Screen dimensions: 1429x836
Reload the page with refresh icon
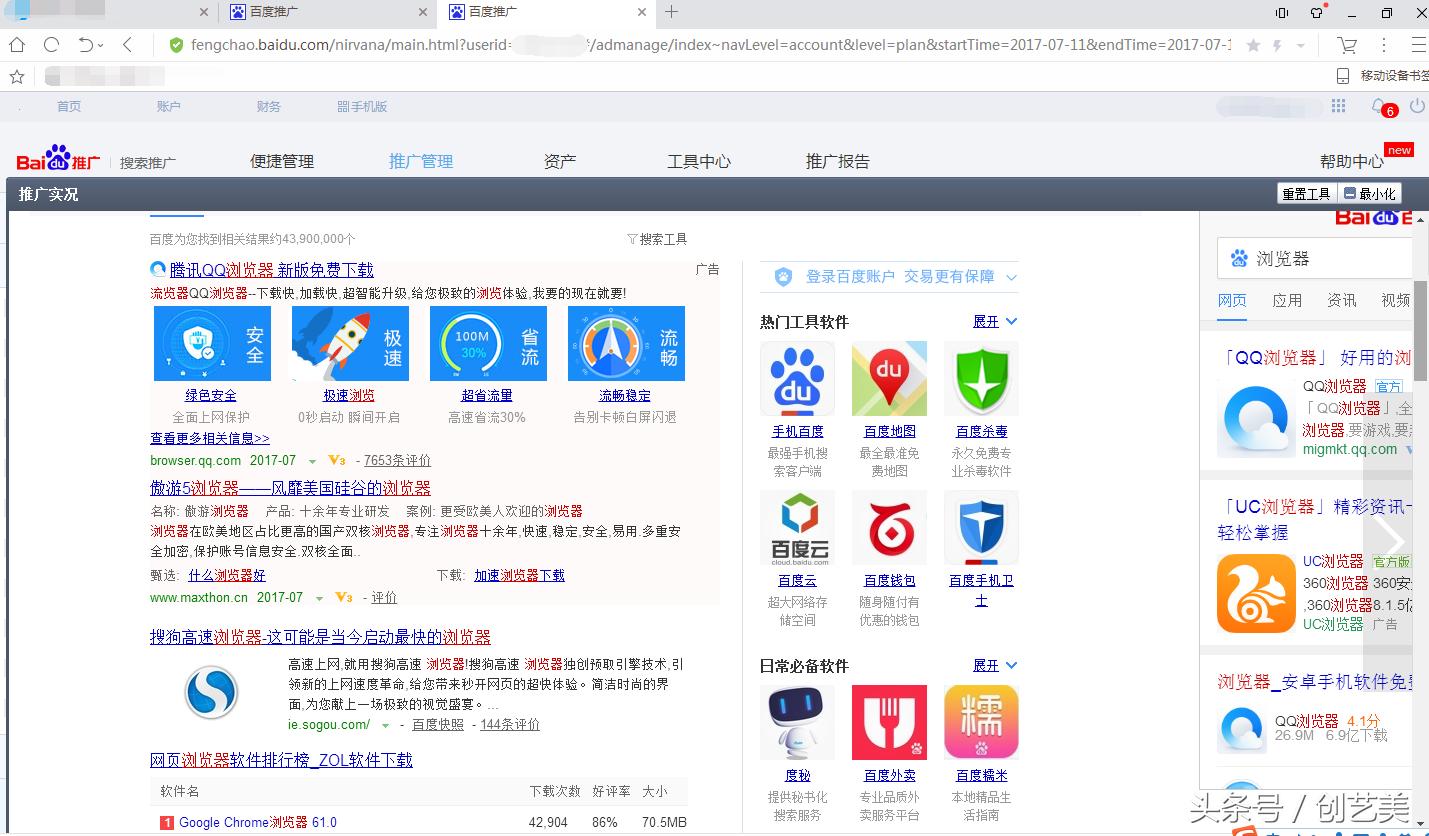[x=52, y=45]
